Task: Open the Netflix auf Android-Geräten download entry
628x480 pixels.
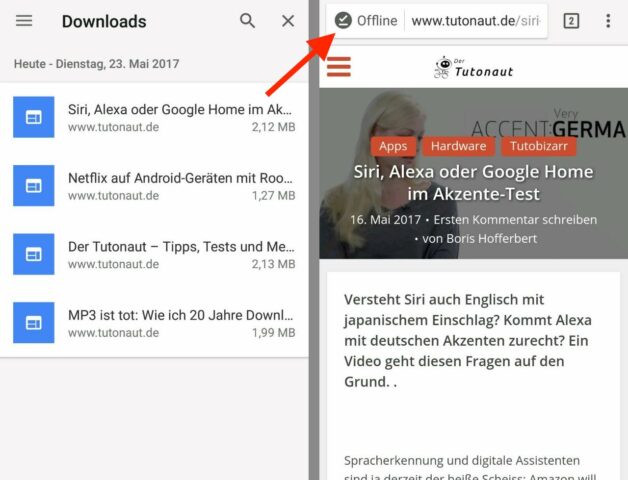Action: pyautogui.click(x=180, y=186)
